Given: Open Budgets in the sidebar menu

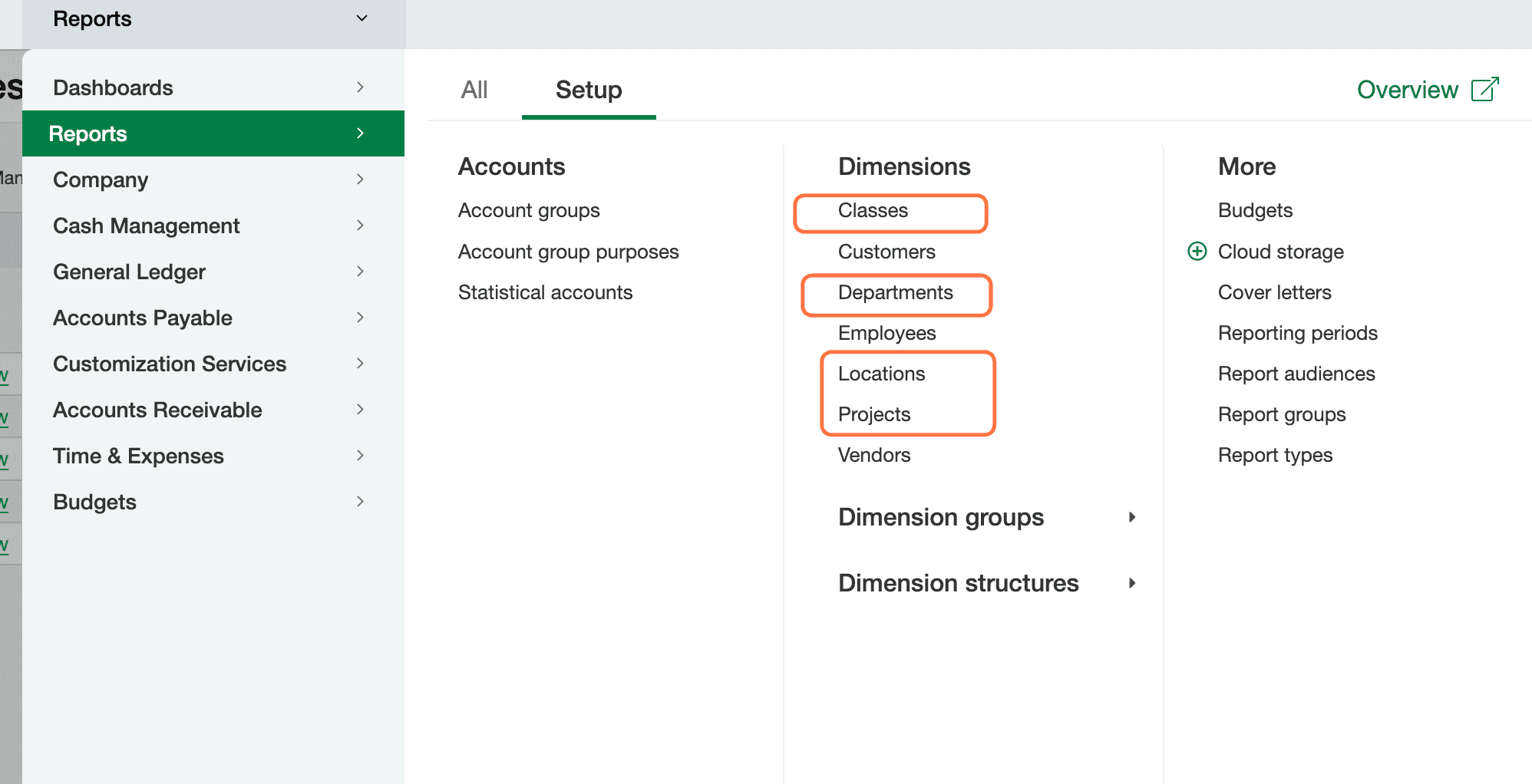Looking at the screenshot, I should point(213,502).
